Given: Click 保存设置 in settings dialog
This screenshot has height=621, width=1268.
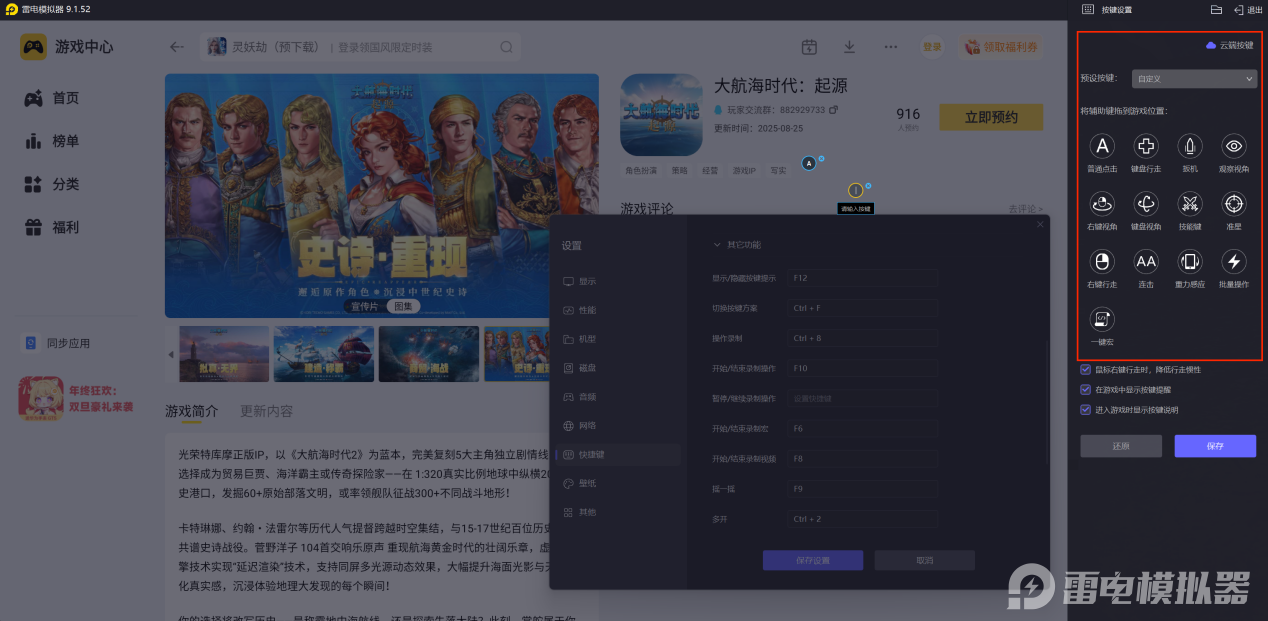Looking at the screenshot, I should 813,560.
